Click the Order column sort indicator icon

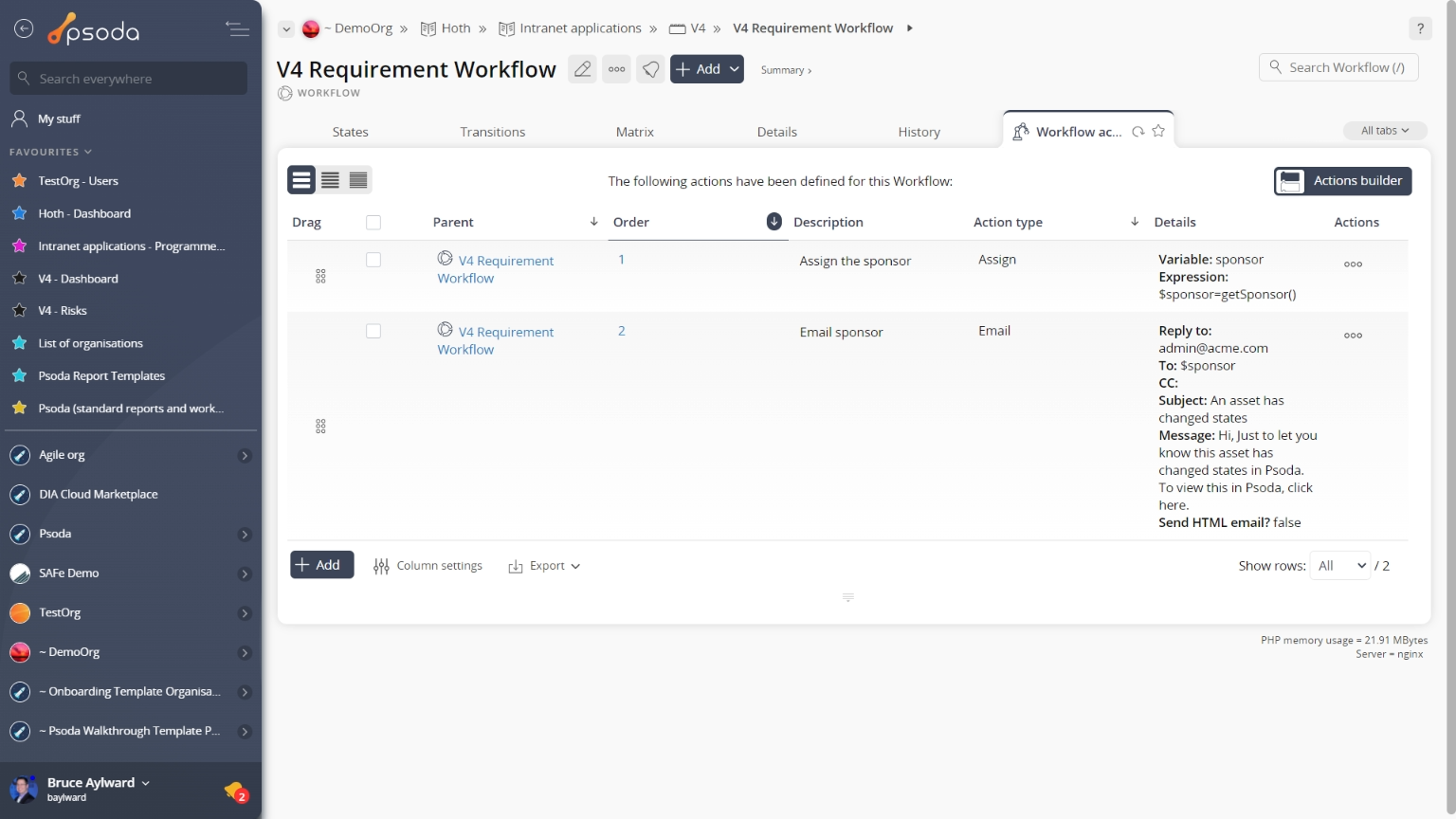[x=773, y=221]
